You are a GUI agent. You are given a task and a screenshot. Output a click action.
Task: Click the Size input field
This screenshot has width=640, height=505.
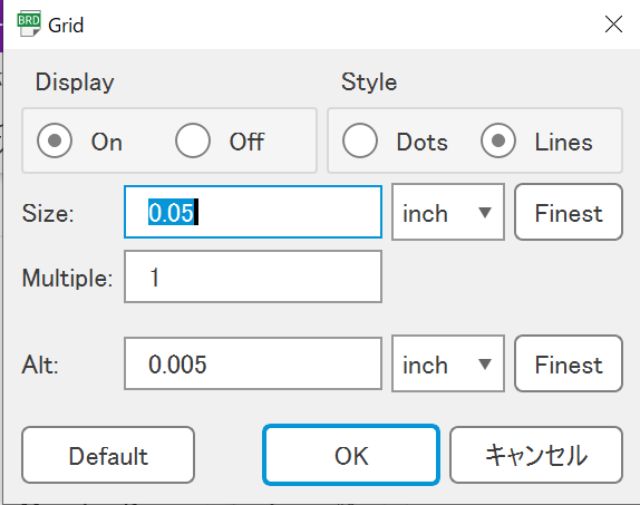point(253,212)
